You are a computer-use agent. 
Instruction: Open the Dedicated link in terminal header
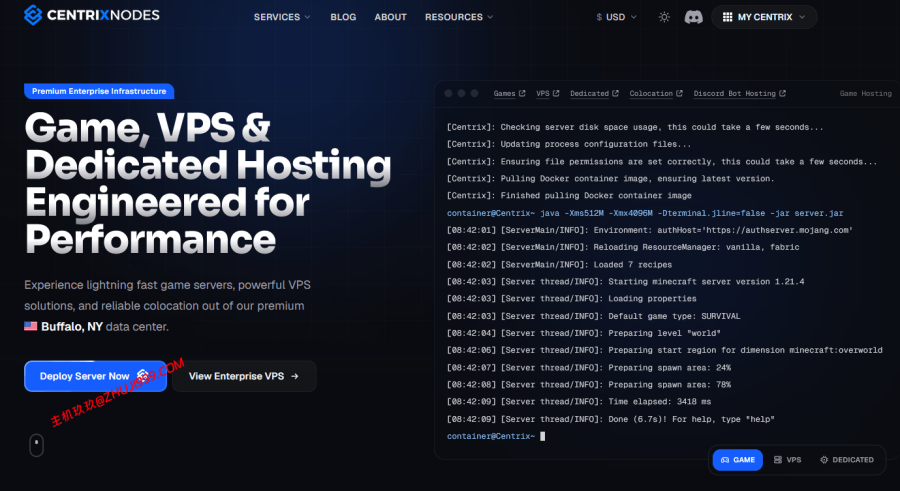[589, 94]
